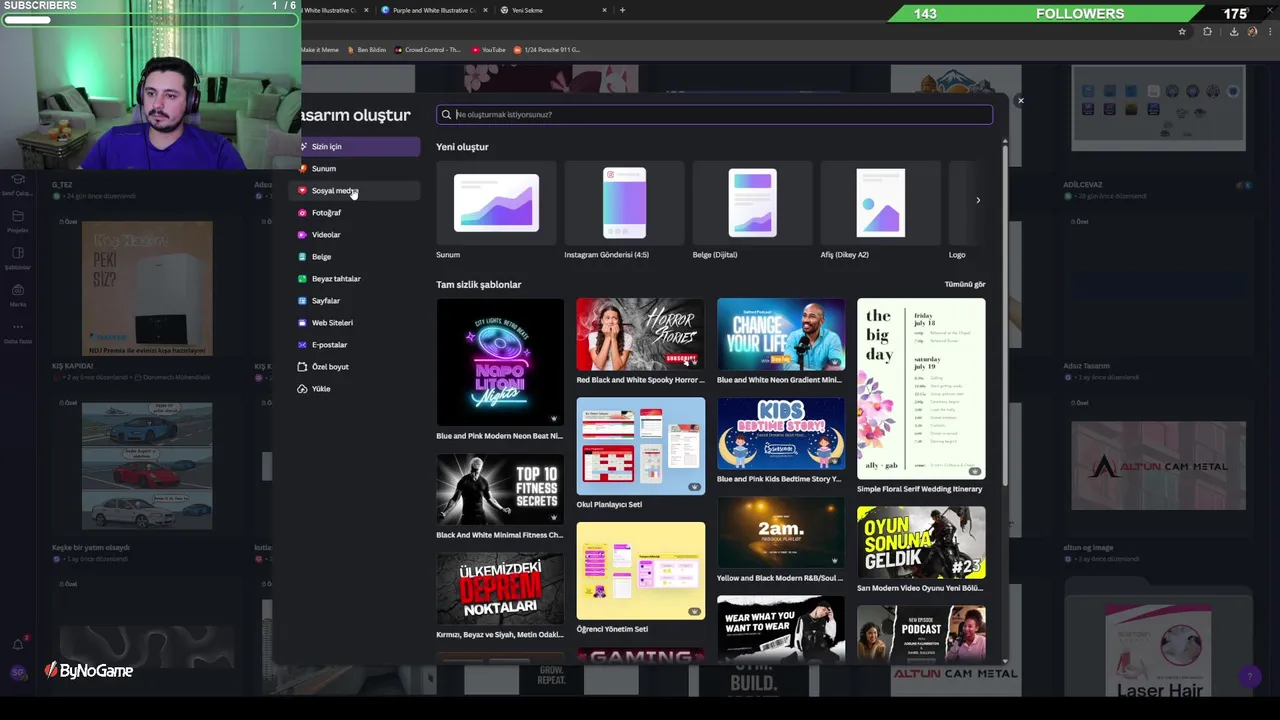Image resolution: width=1280 pixels, height=720 pixels.
Task: Open Kids Bedtime Story template
Action: (781, 434)
